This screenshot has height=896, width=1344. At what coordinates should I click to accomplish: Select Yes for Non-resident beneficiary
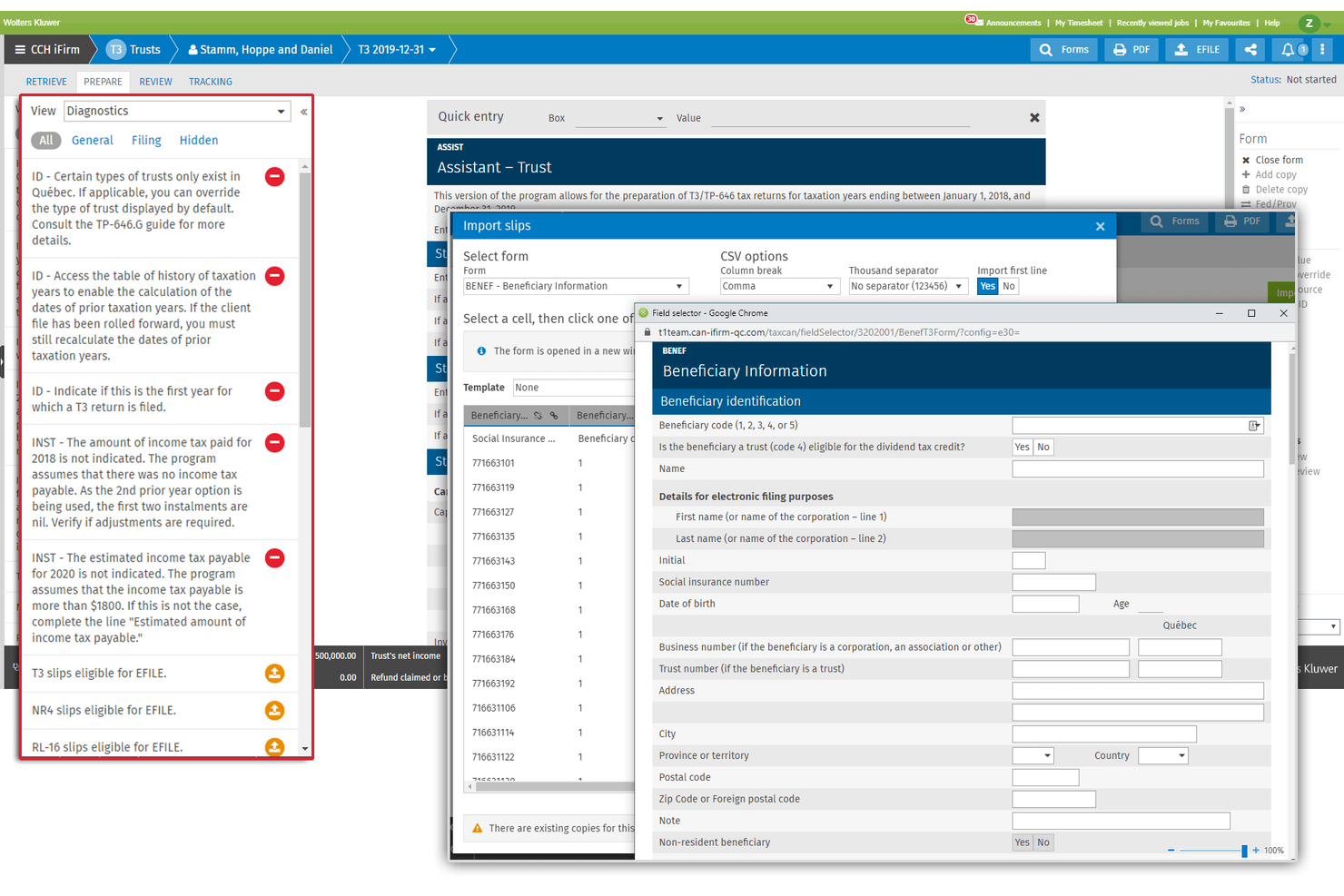[1023, 842]
